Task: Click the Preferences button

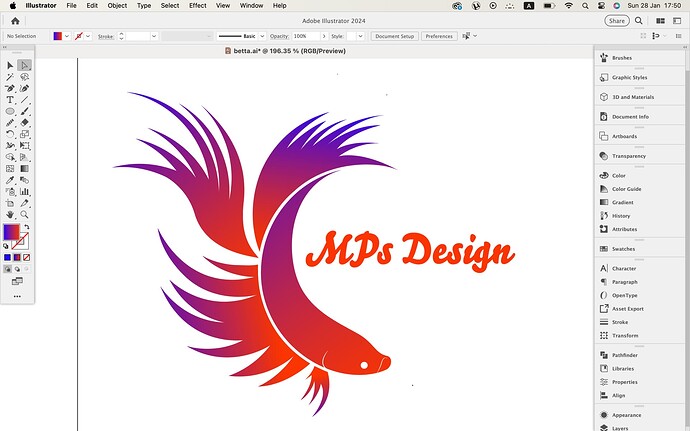Action: (x=439, y=36)
